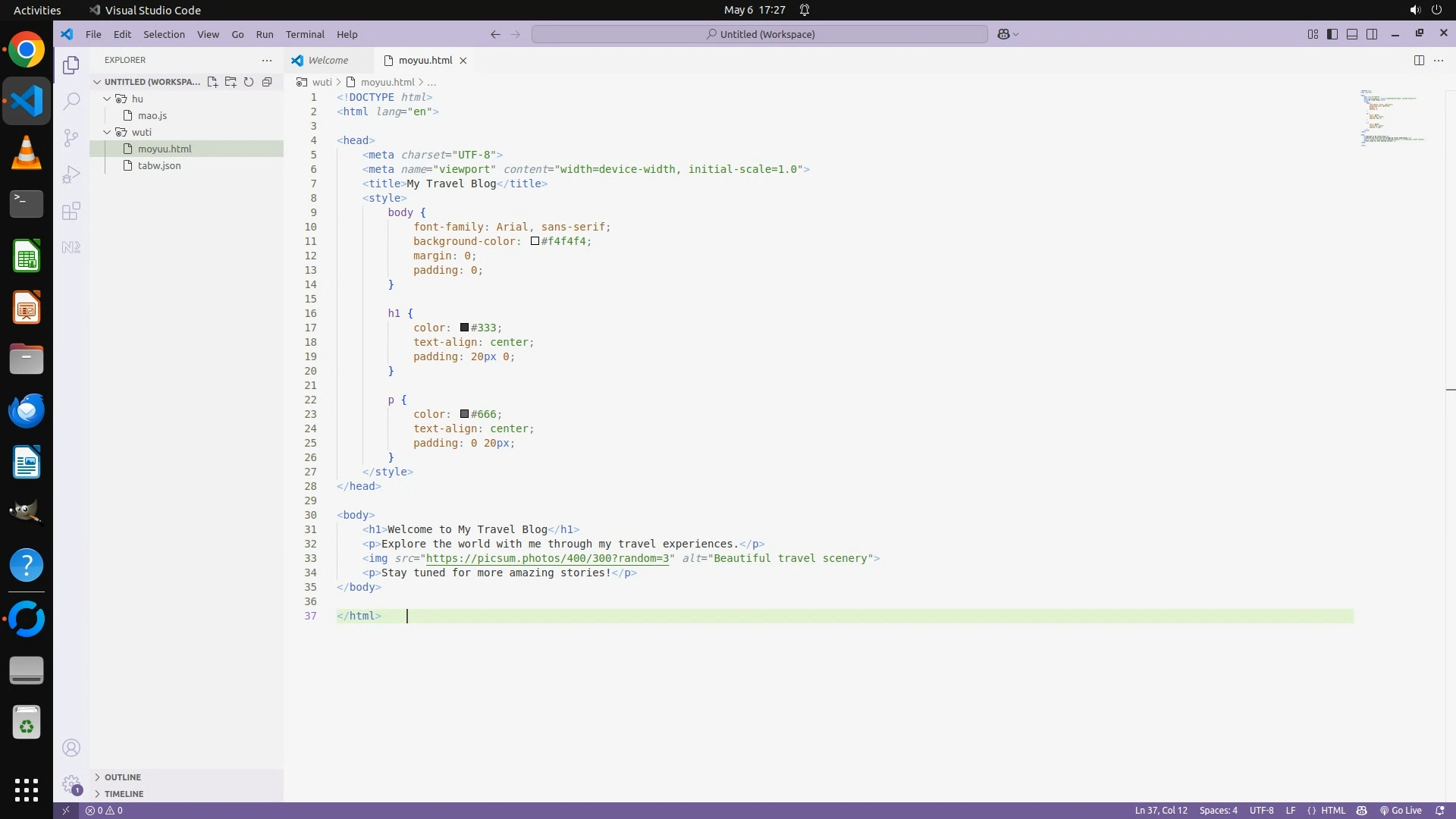This screenshot has height=819, width=1456.
Task: Open tabw.json in the explorer
Action: (159, 165)
